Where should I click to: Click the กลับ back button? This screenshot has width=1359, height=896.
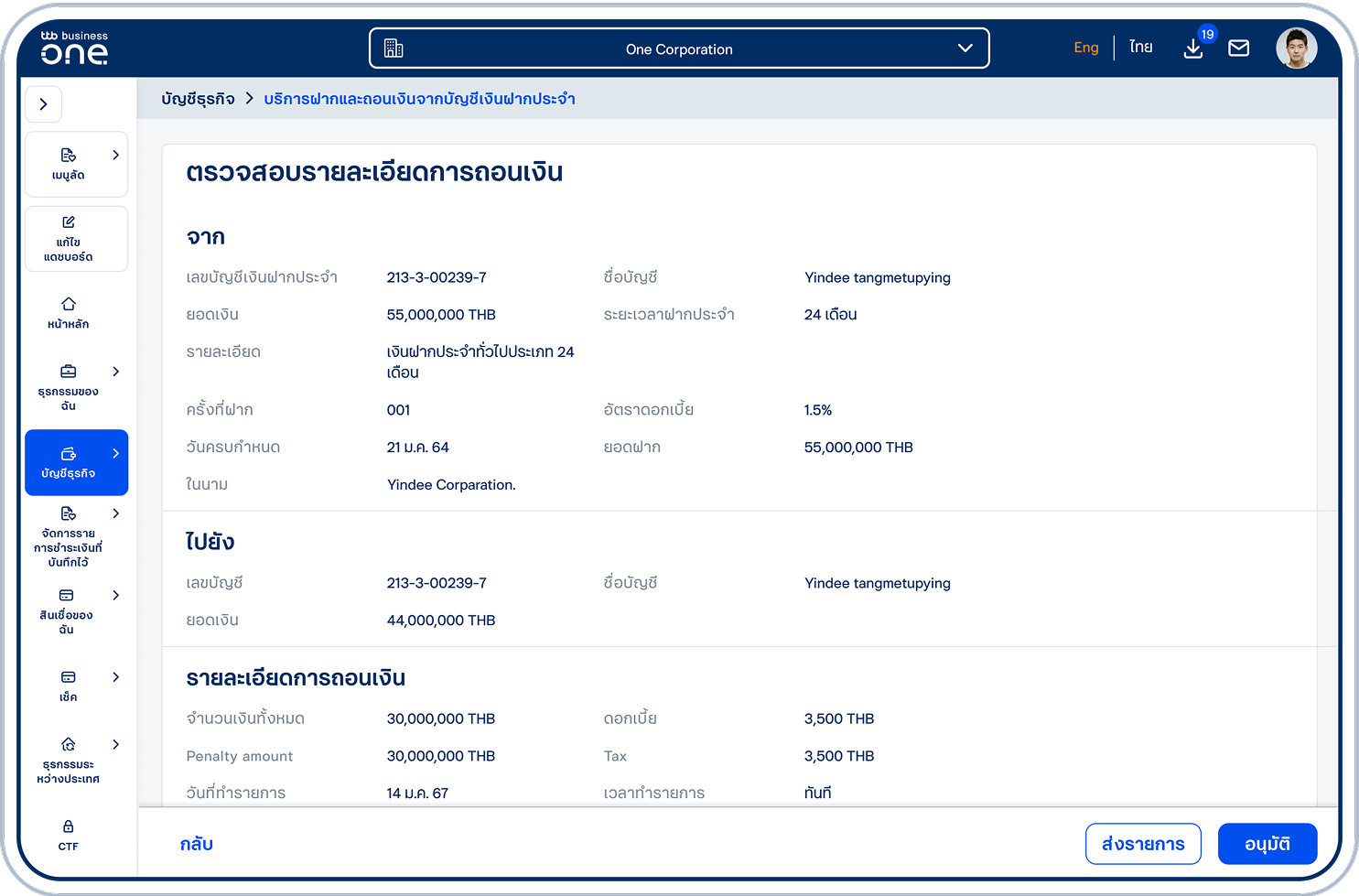point(196,844)
